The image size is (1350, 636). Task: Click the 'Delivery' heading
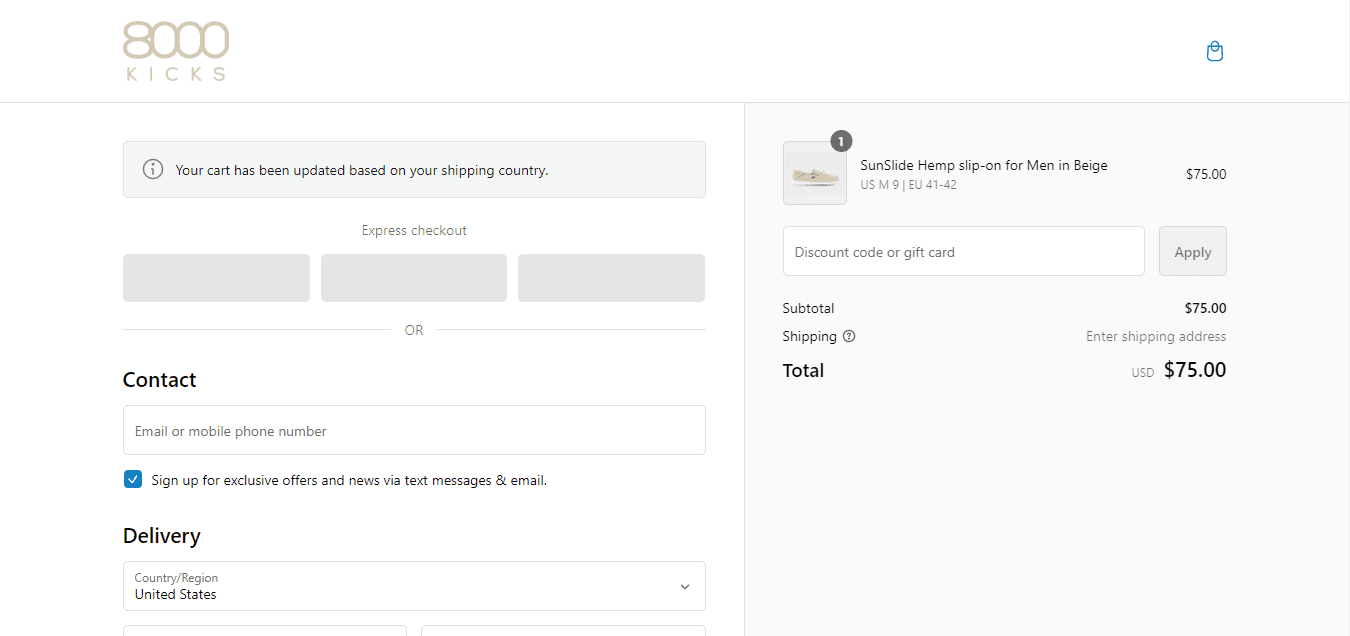tap(161, 536)
